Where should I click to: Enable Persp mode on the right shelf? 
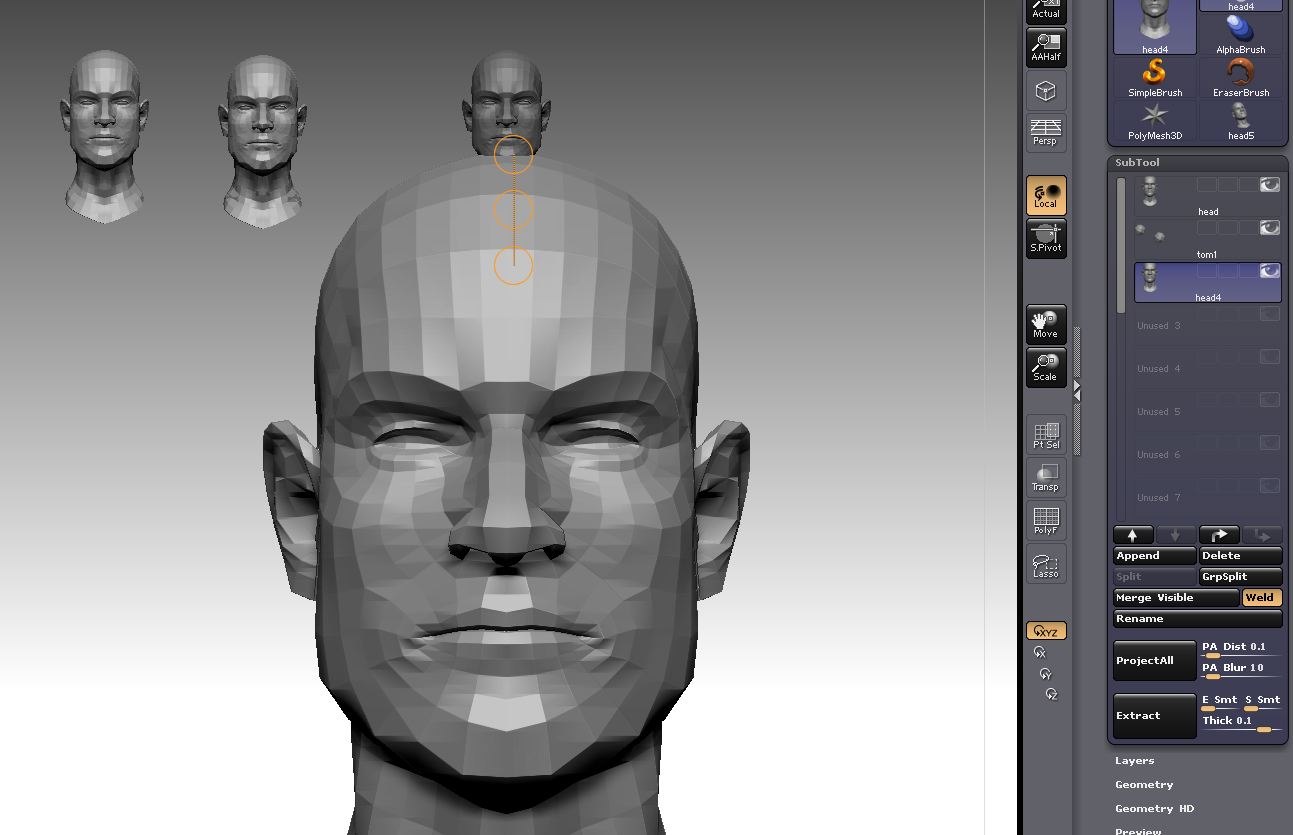point(1045,131)
